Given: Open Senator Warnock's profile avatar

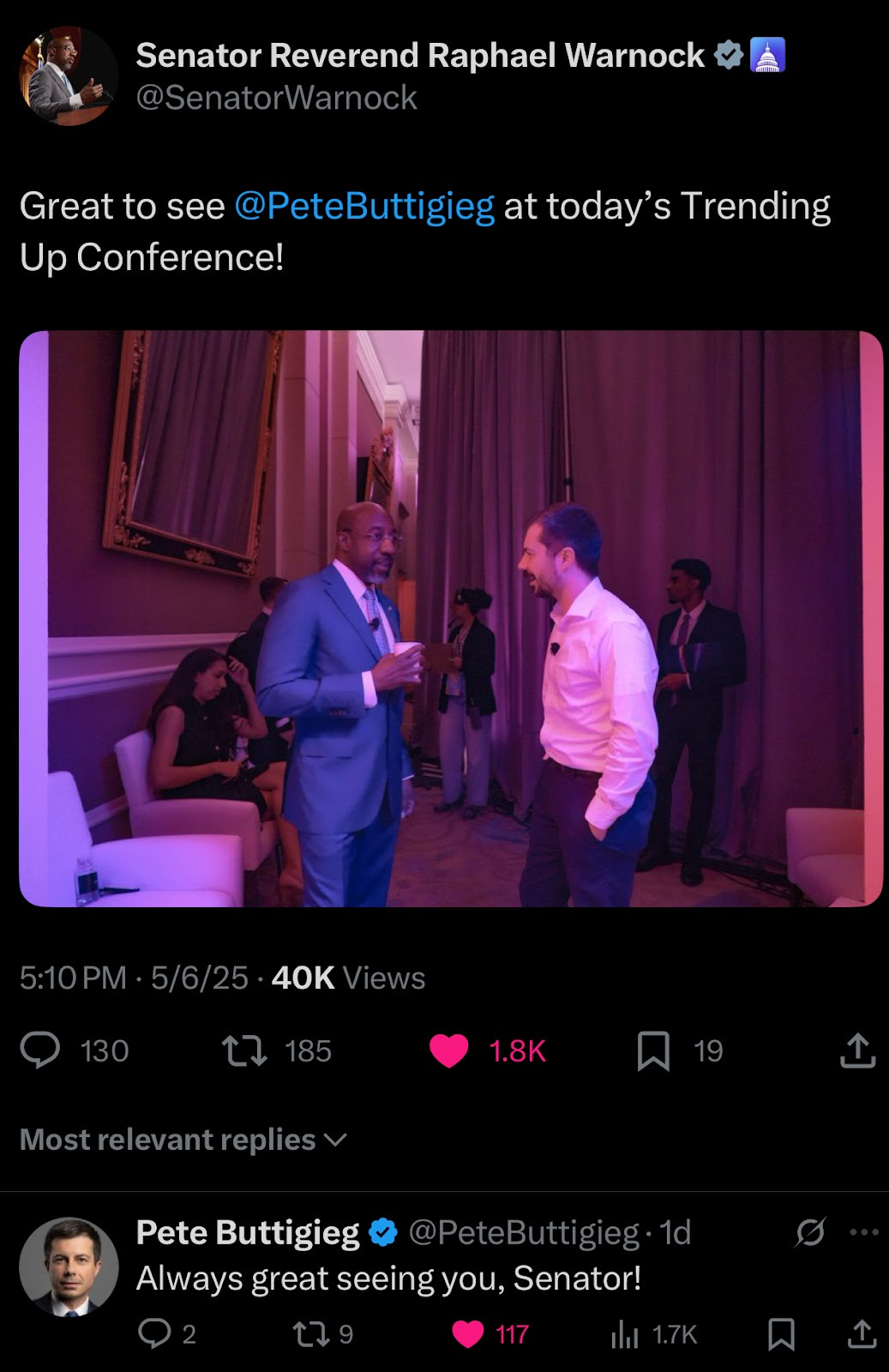Looking at the screenshot, I should (x=69, y=75).
